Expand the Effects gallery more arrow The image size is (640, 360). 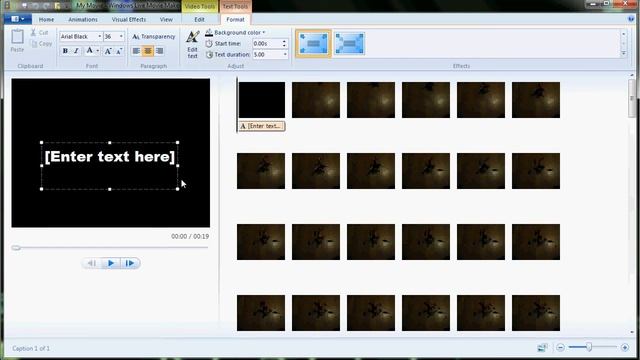623,53
